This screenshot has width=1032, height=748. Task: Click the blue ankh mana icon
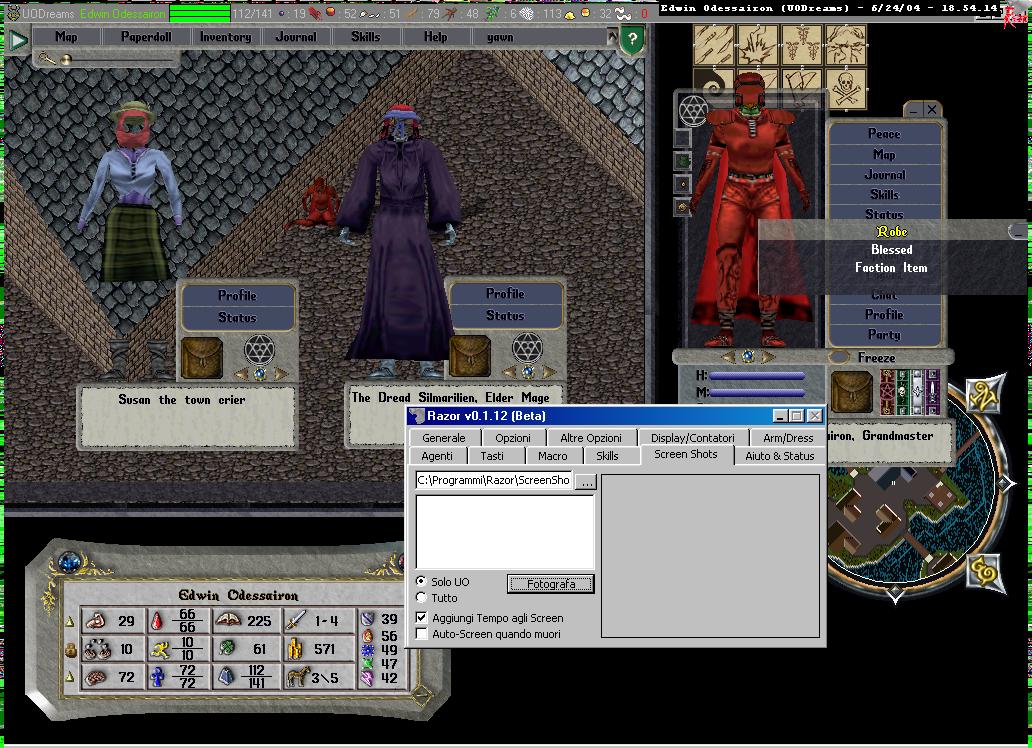click(x=157, y=677)
